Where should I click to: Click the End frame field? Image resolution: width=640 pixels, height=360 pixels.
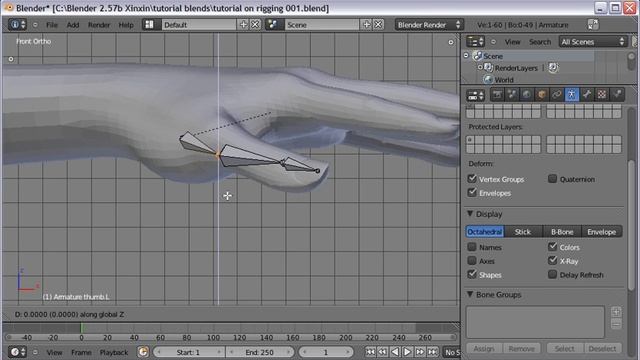[x=260, y=352]
